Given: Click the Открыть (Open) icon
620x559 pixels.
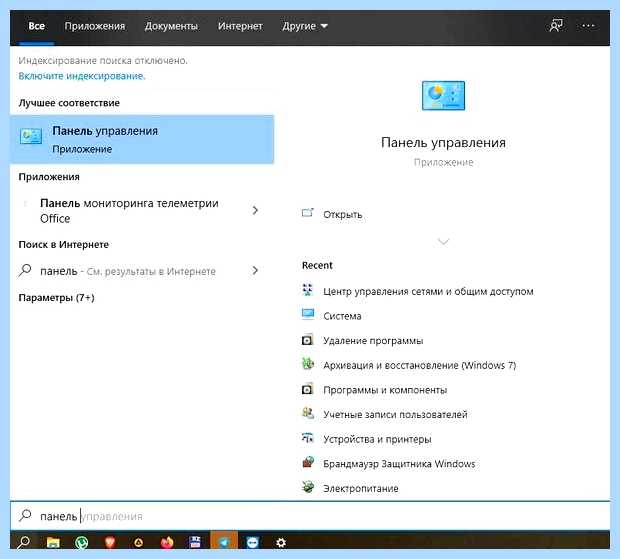Looking at the screenshot, I should [x=308, y=213].
